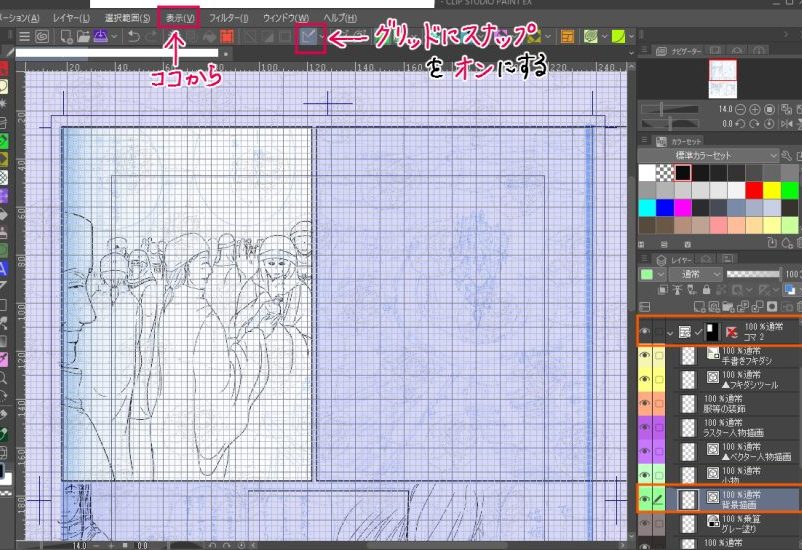Screen dimensions: 802x550
Task: Adjust the Navigator zoom slider
Action: tap(670, 109)
